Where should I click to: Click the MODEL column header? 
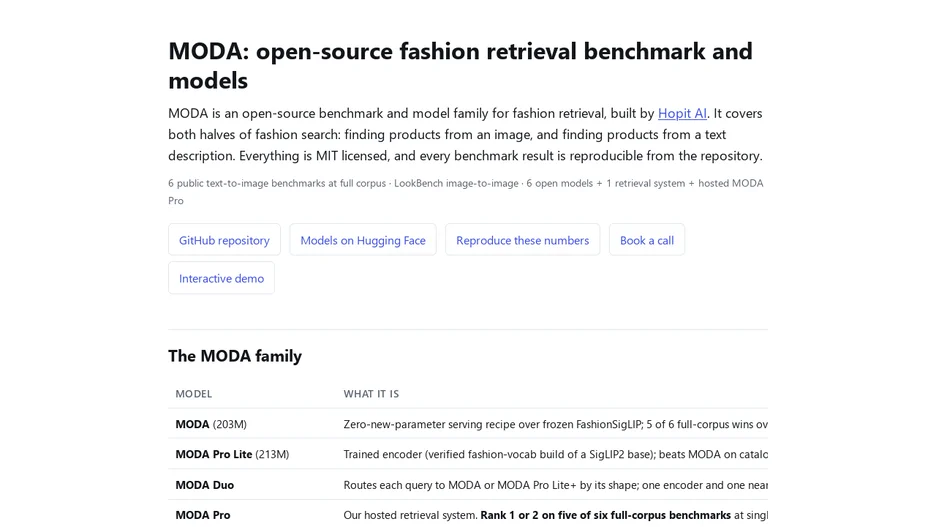[x=193, y=394]
